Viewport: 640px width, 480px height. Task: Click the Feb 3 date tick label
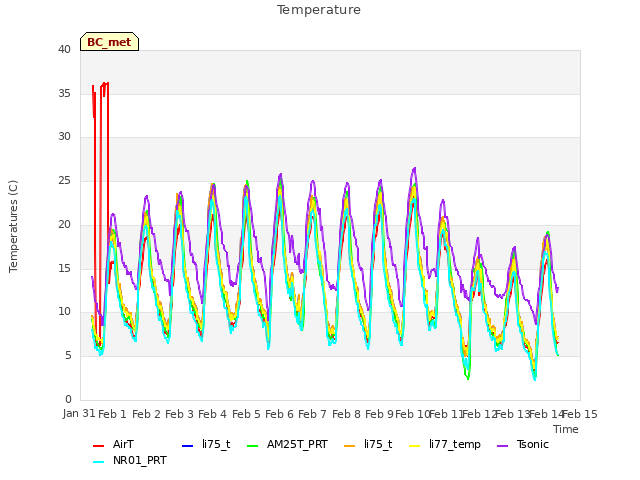point(180,414)
